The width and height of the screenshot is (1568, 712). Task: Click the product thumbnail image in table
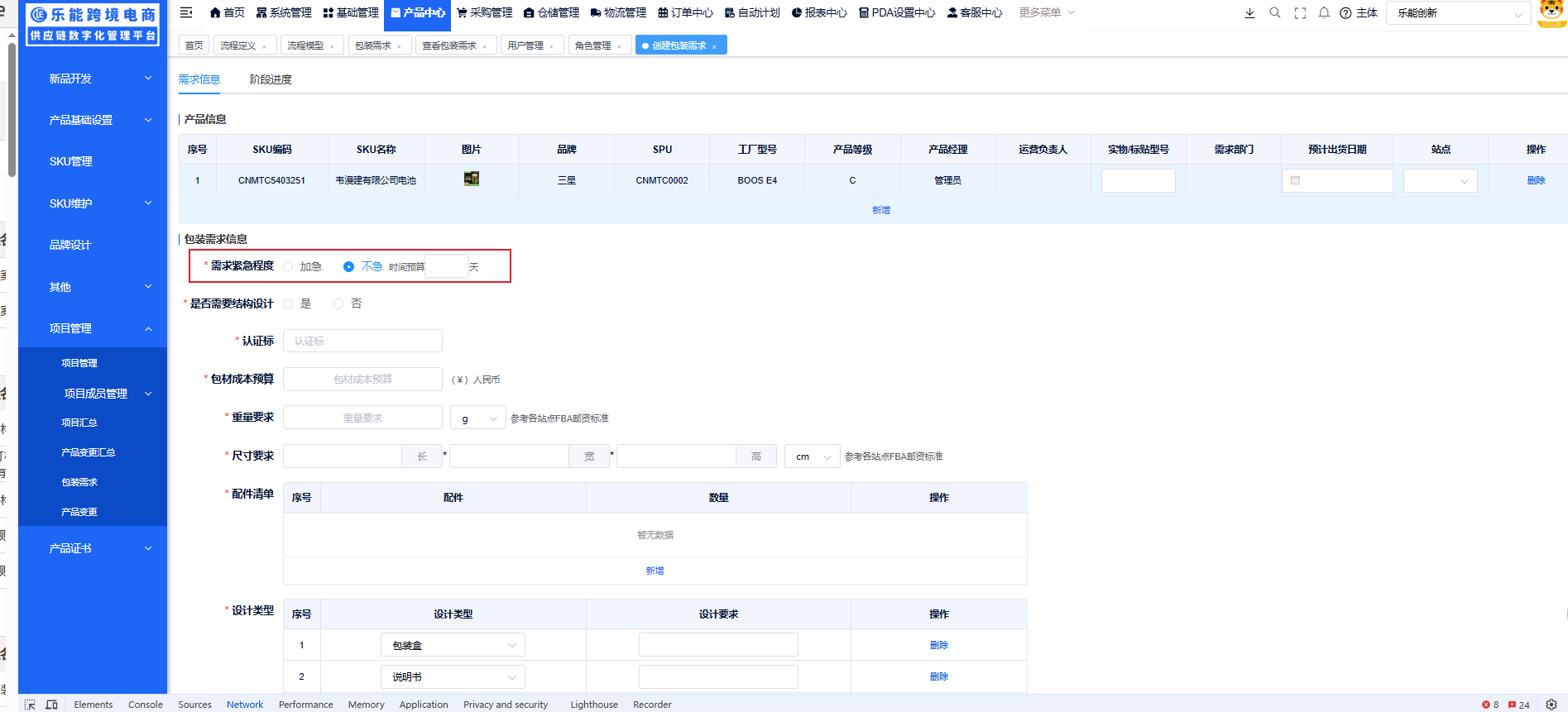(472, 179)
